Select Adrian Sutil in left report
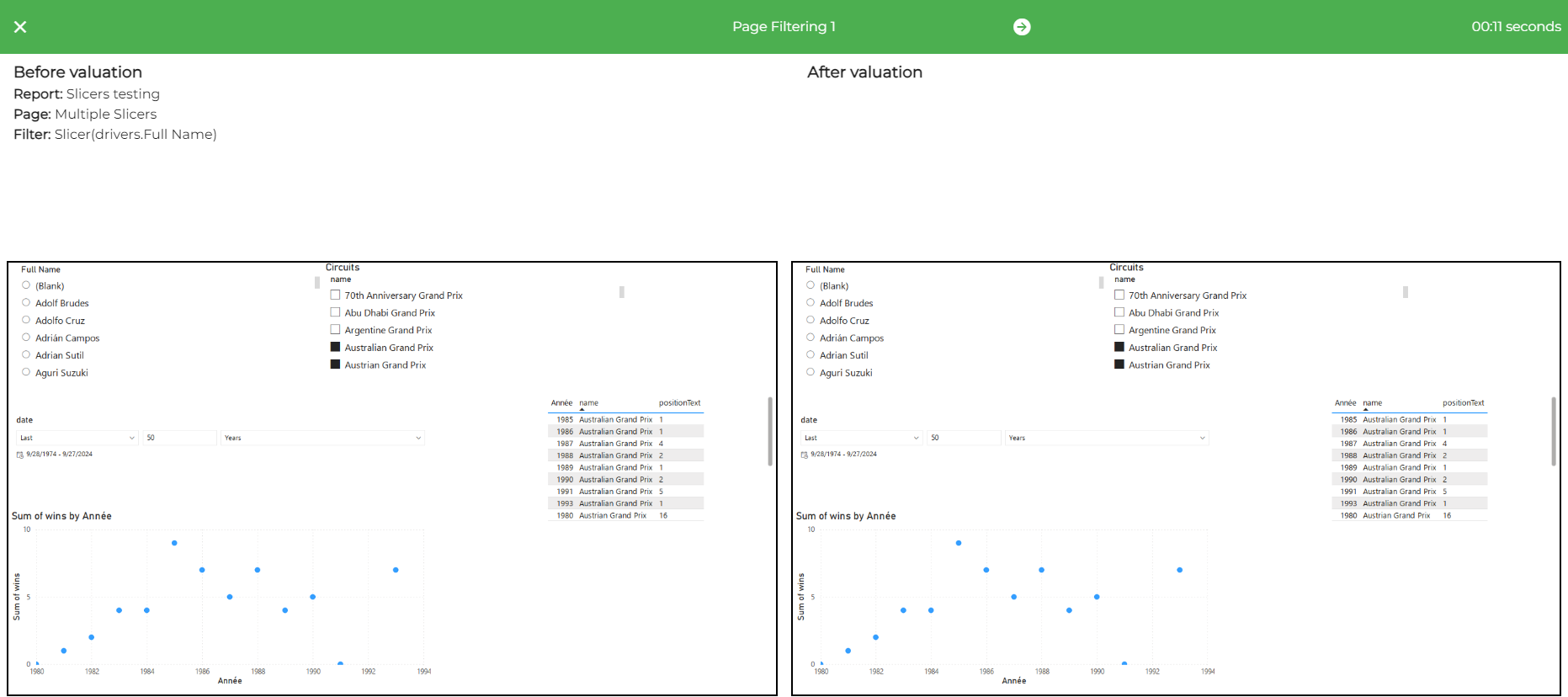 pos(26,355)
